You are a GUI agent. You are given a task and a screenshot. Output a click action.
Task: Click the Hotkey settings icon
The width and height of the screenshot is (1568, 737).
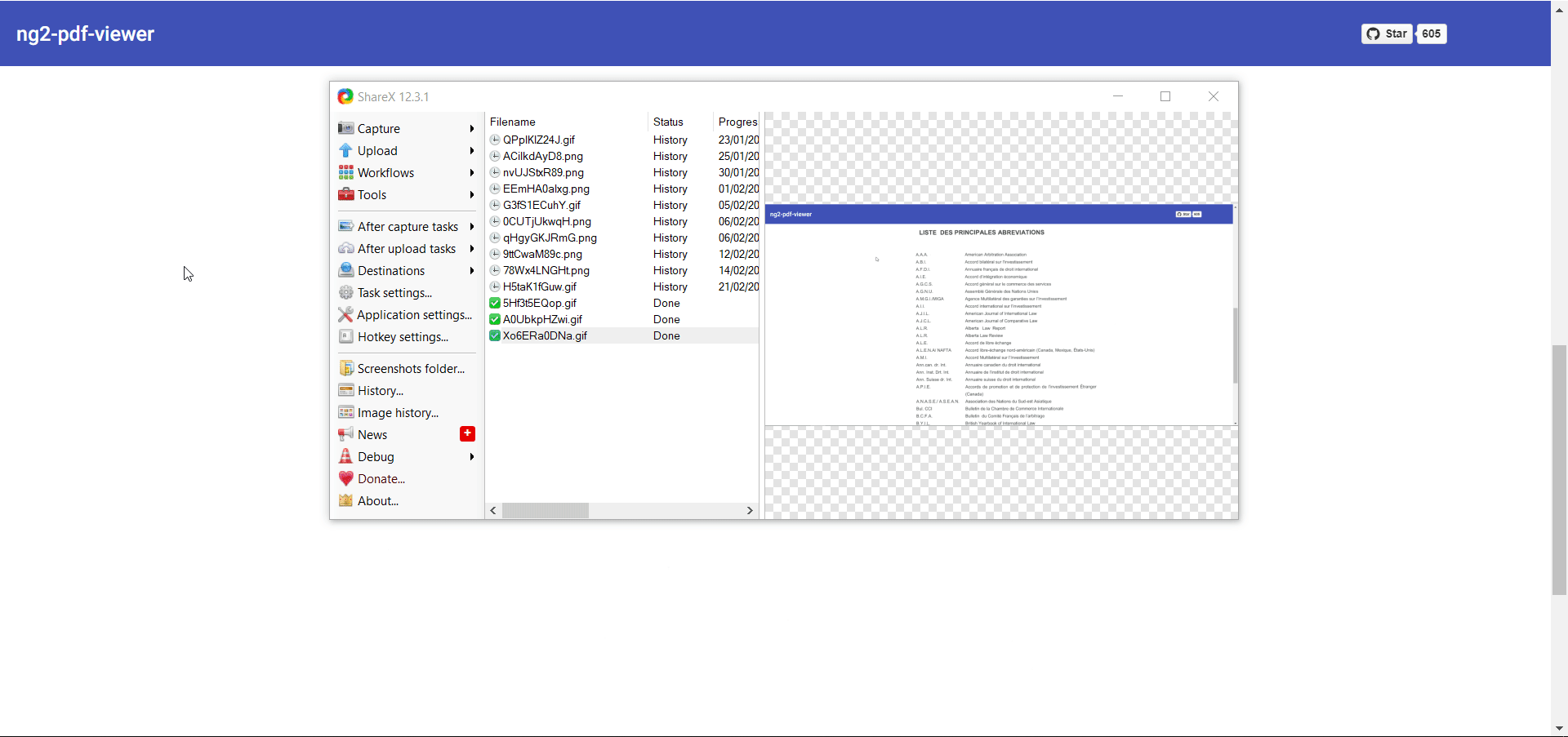[x=346, y=336]
